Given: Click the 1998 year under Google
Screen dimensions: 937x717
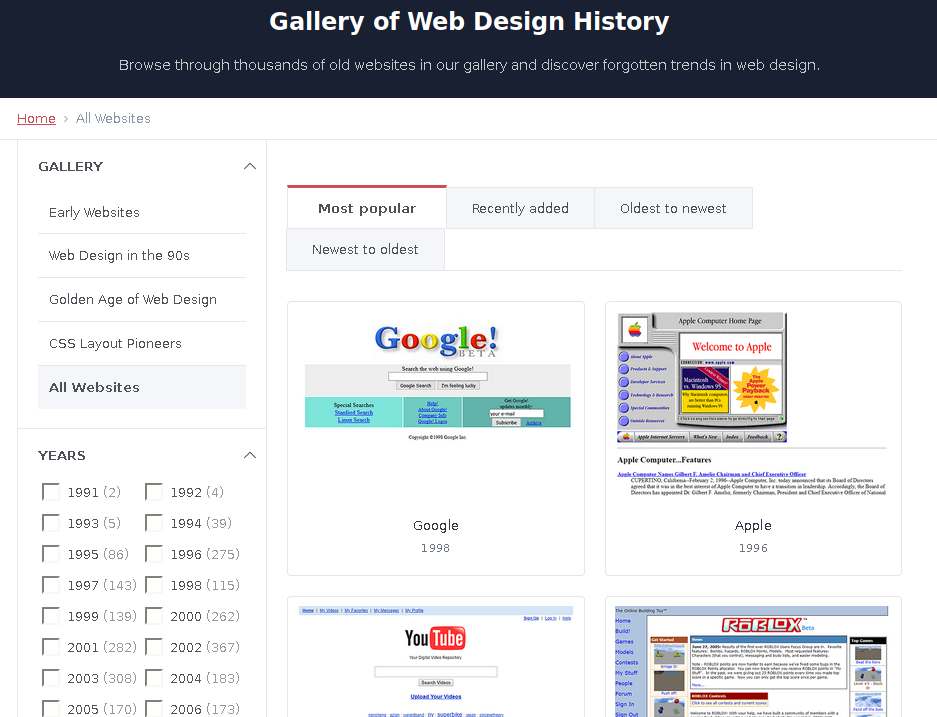Looking at the screenshot, I should [x=435, y=548].
